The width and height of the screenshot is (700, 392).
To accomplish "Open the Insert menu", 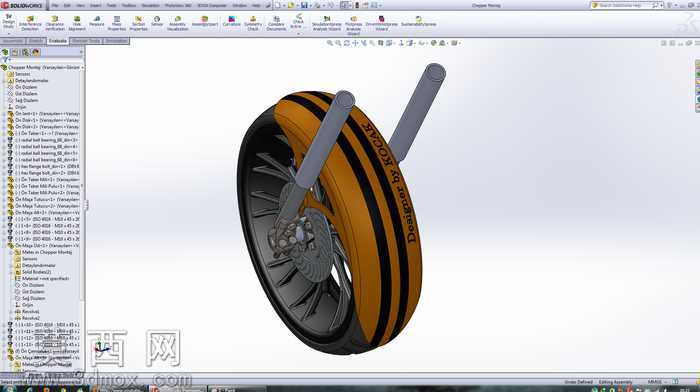I will click(96, 5).
